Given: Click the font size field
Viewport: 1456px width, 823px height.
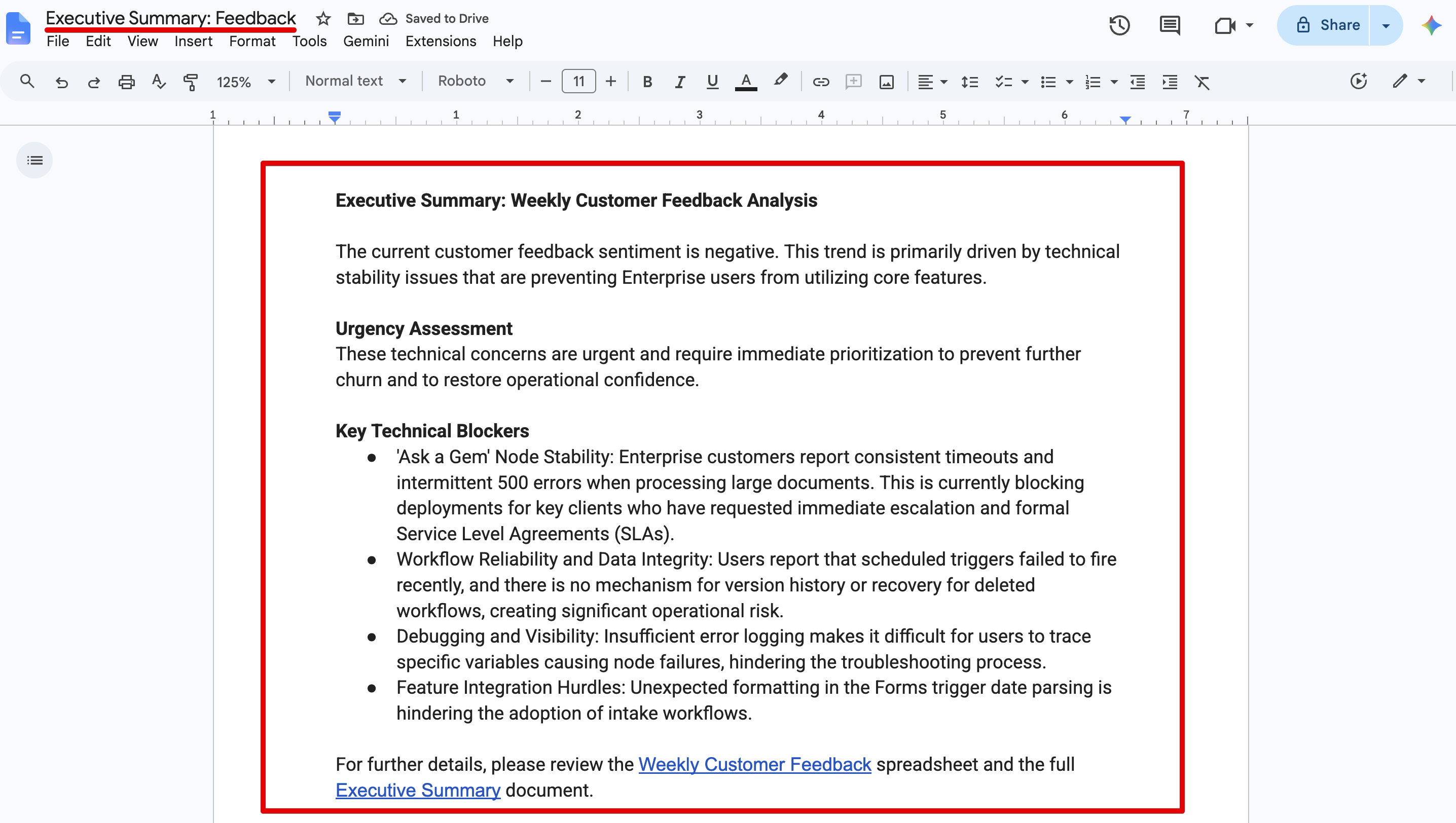Looking at the screenshot, I should coord(578,82).
